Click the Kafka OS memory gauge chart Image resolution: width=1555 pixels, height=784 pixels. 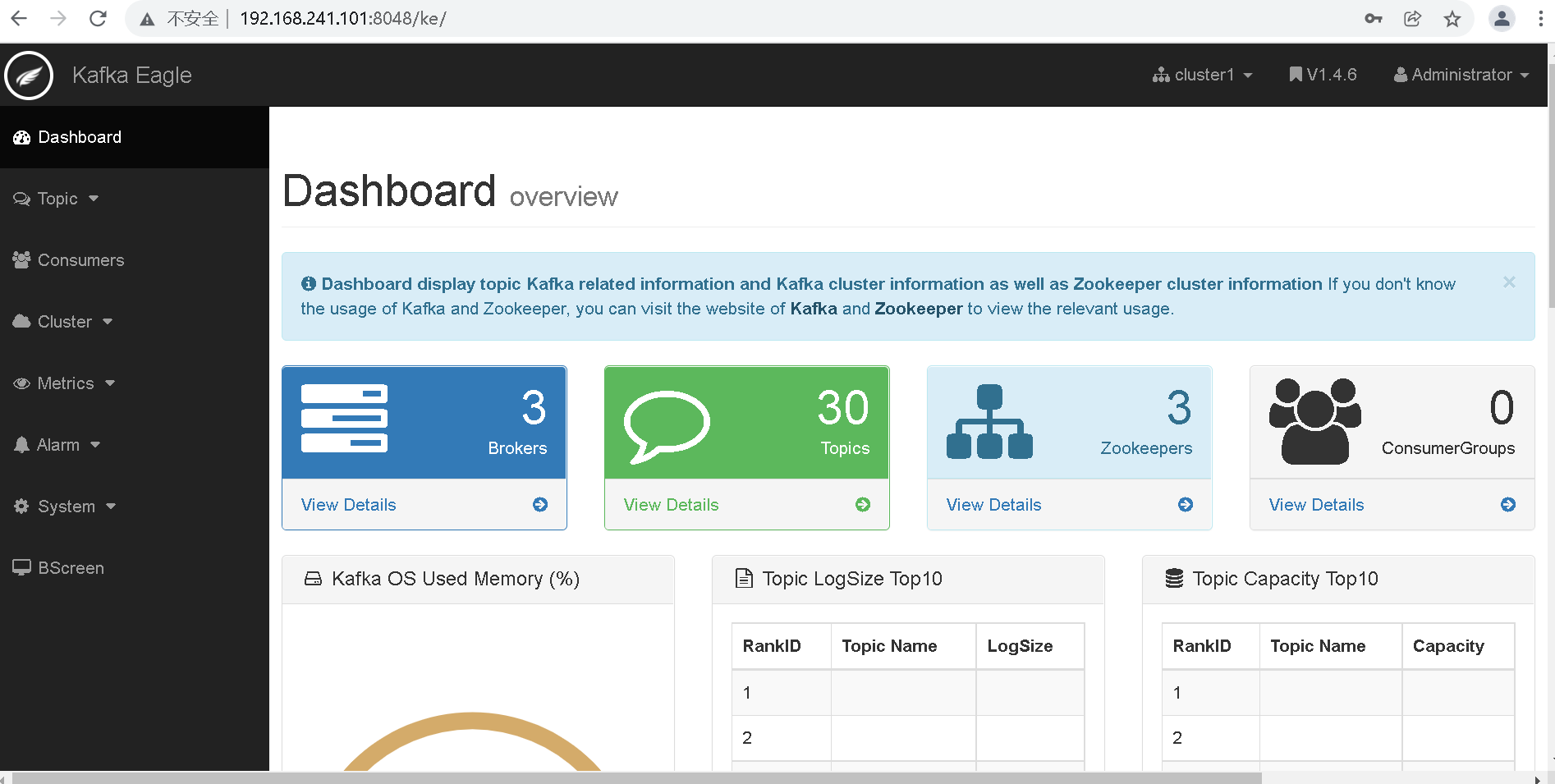tap(472, 741)
